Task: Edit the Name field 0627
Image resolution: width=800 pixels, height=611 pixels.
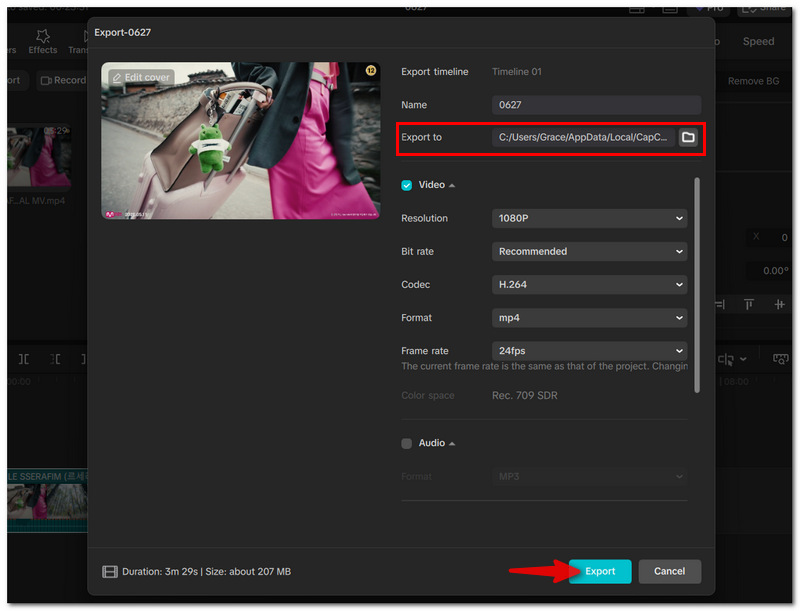Action: click(596, 105)
